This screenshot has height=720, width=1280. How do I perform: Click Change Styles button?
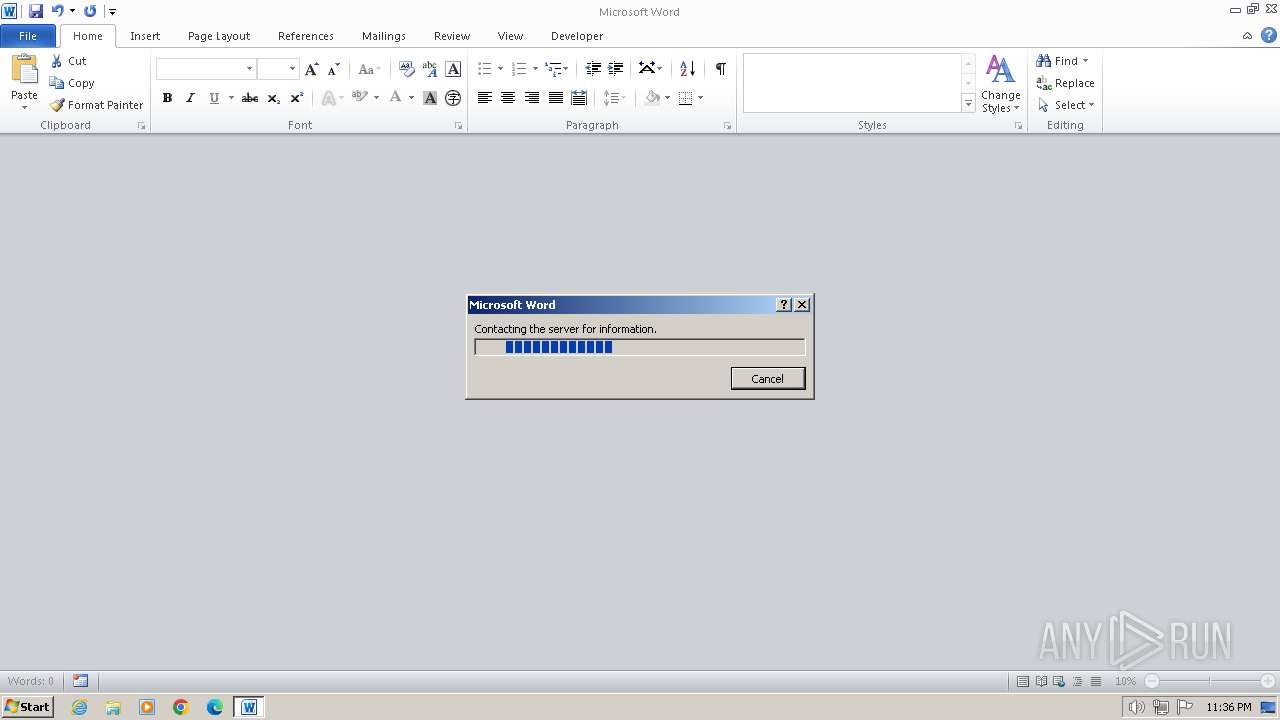pos(1000,84)
